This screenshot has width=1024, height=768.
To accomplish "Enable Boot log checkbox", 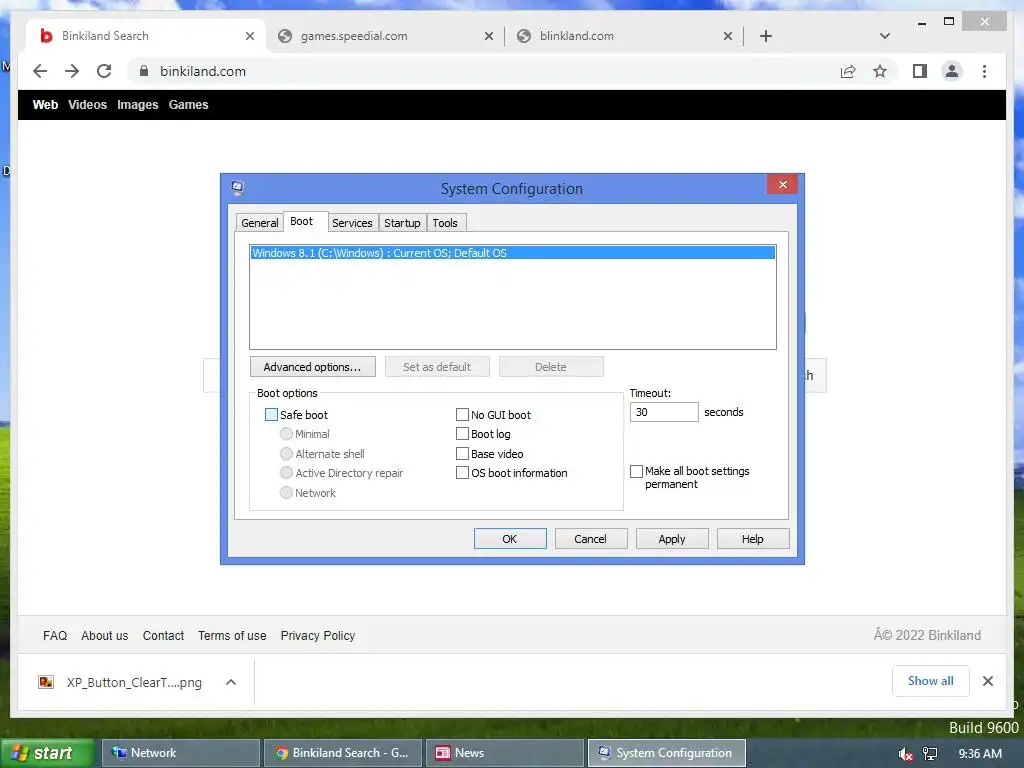I will click(462, 434).
